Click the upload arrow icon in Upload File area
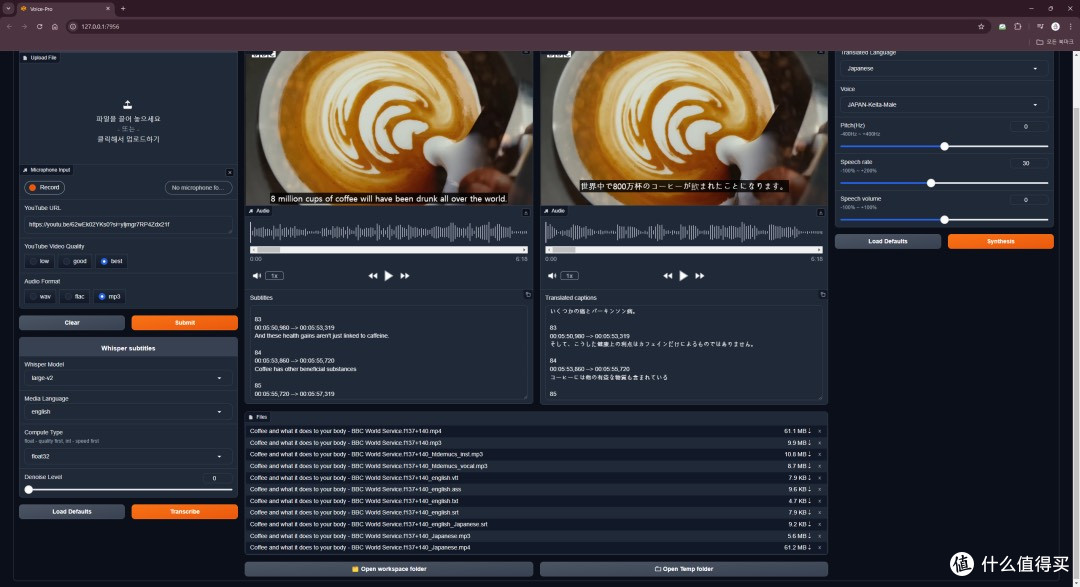Image resolution: width=1080 pixels, height=587 pixels. point(127,105)
